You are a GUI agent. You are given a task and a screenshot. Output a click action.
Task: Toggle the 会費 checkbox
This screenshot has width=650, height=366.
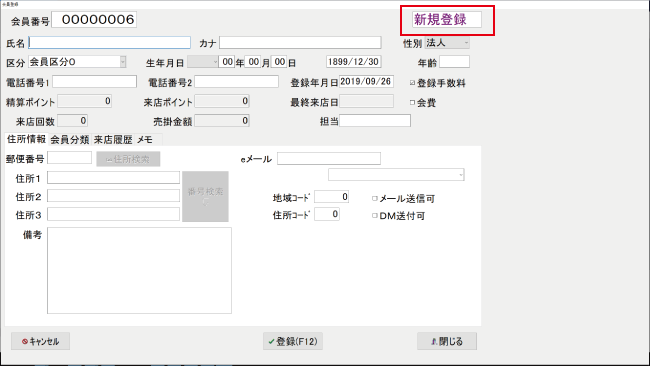coord(412,102)
